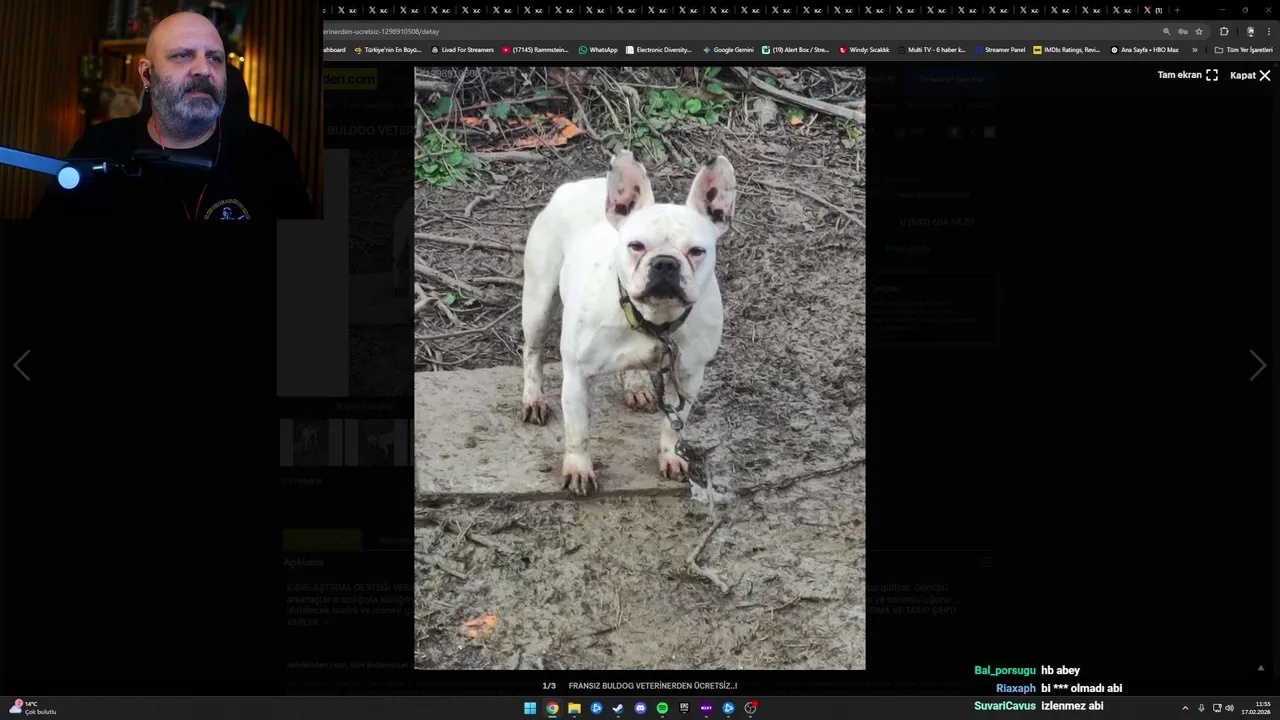Screen dimensions: 1280x720
Task: Open Epic Games Launcher from the taskbar
Action: pos(684,708)
